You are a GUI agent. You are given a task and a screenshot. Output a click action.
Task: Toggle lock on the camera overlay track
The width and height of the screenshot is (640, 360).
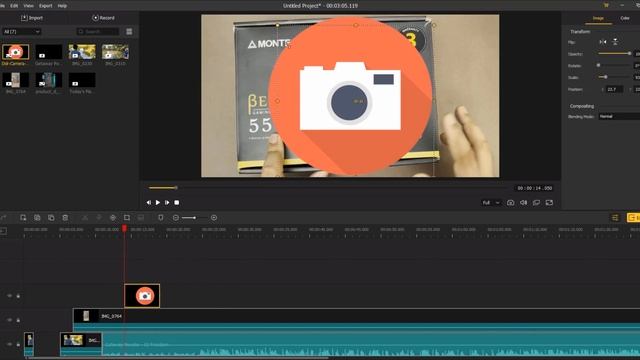click(18, 296)
